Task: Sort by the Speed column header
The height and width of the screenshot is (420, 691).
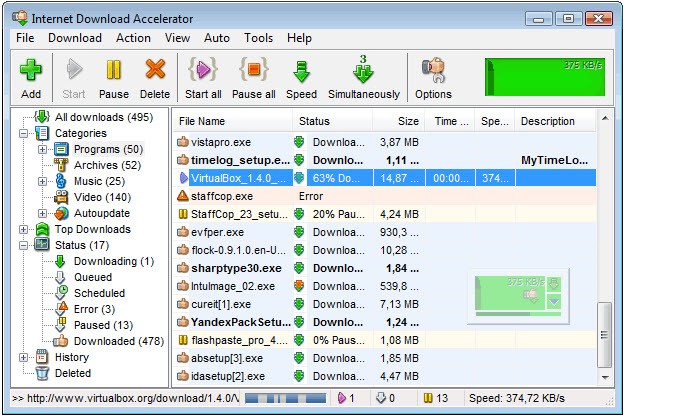Action: coord(495,121)
